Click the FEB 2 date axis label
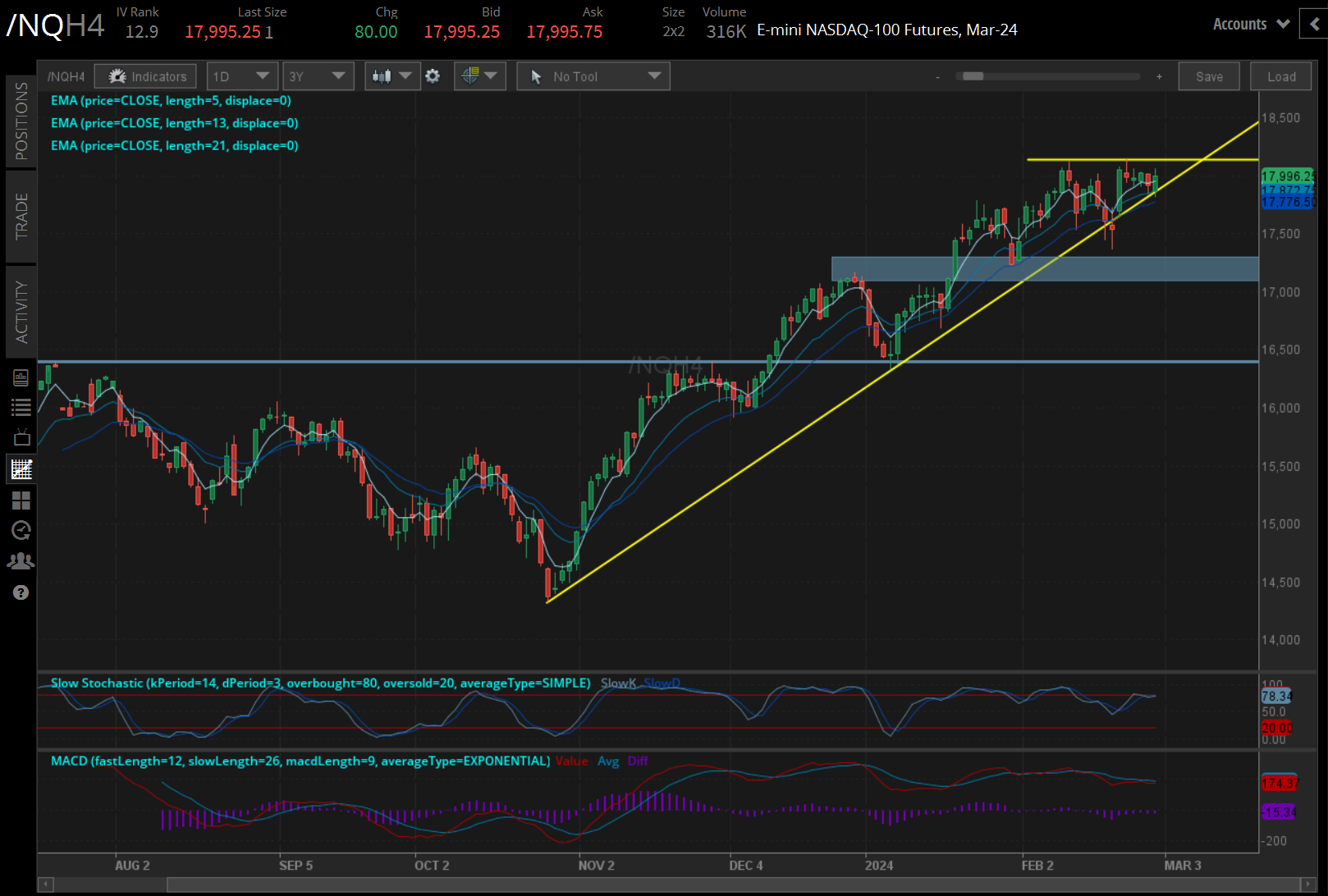The image size is (1328, 896). coord(1037,866)
